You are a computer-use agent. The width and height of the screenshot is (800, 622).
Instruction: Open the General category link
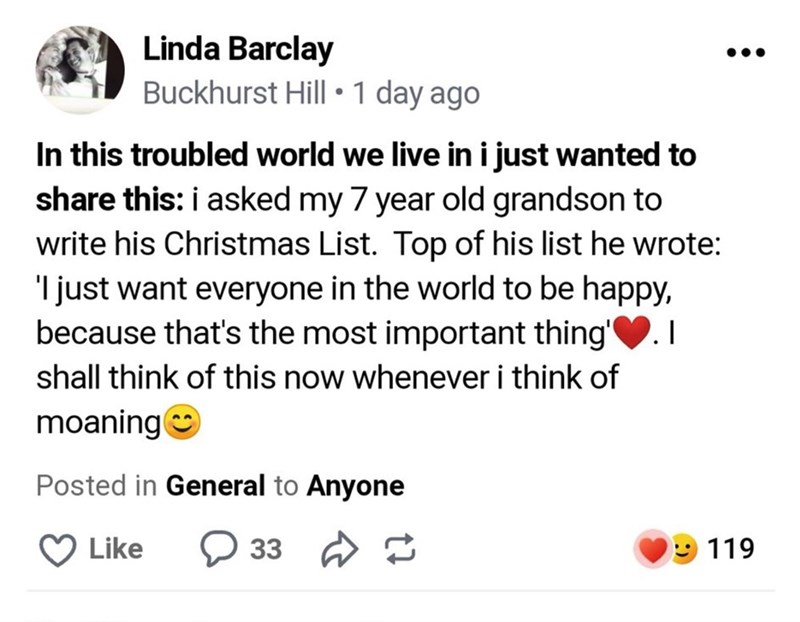point(215,486)
